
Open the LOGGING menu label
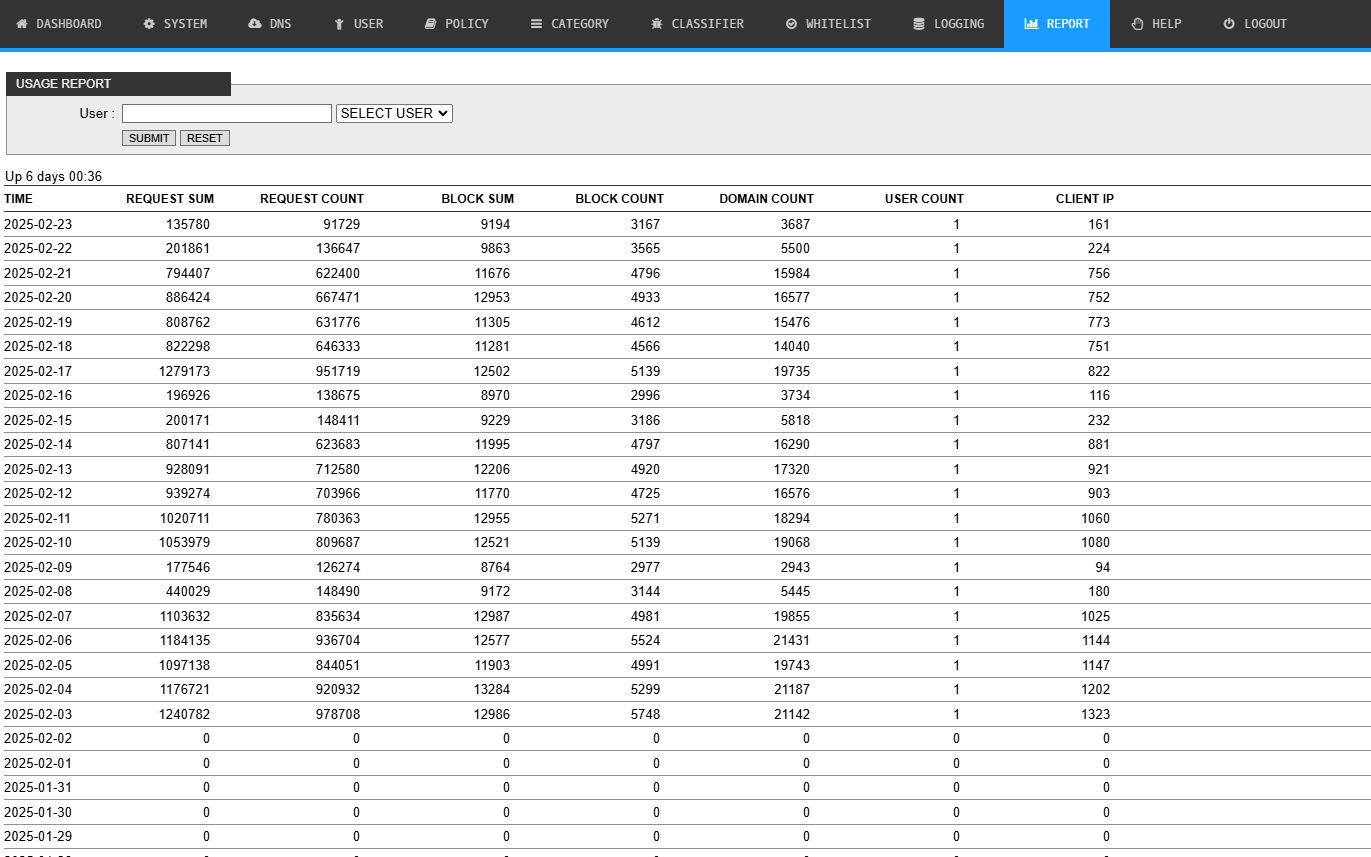point(959,24)
